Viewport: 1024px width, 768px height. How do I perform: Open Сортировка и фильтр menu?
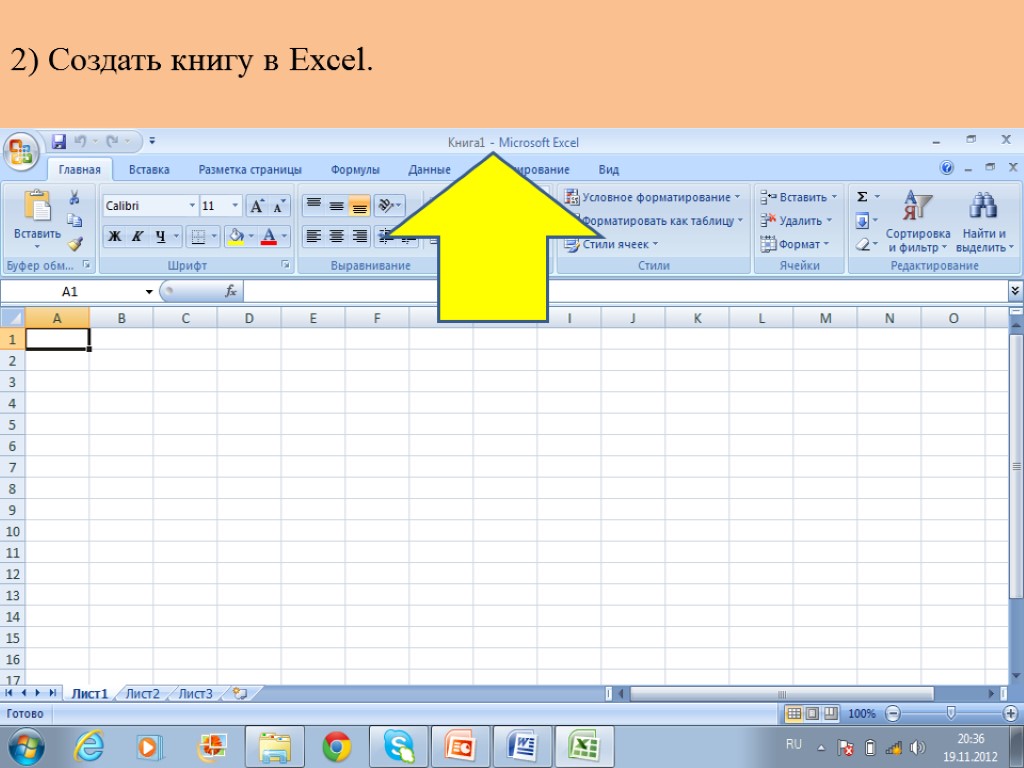point(918,221)
